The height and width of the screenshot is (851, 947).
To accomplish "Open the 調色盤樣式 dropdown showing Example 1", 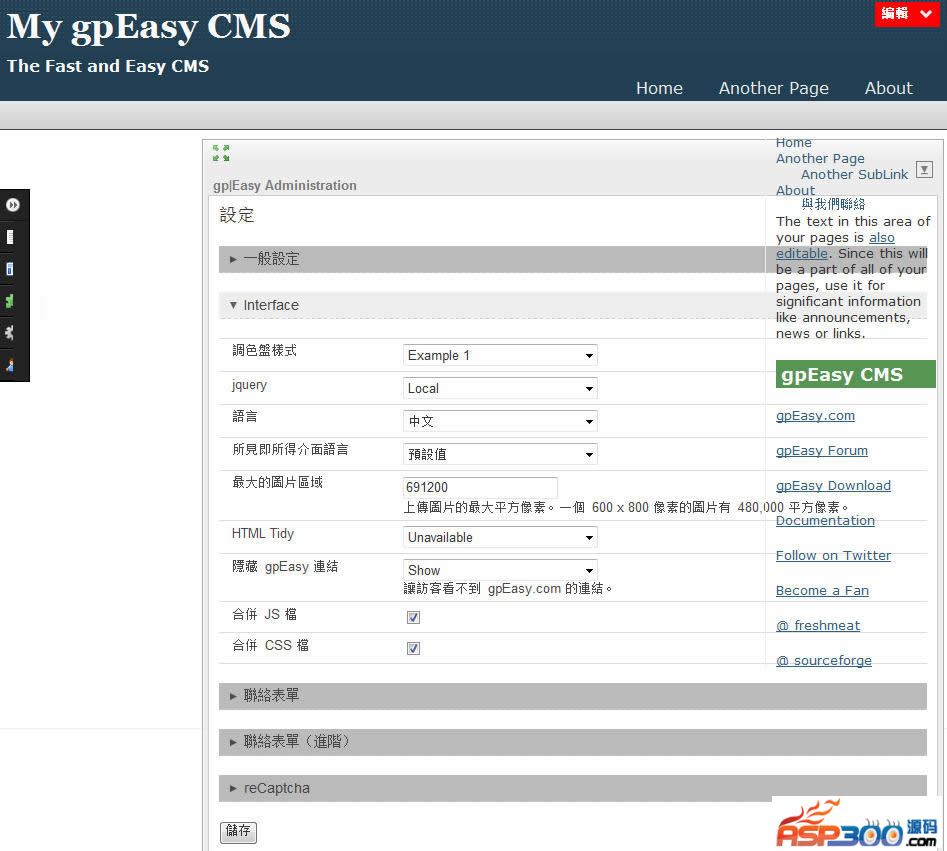I will pos(500,355).
